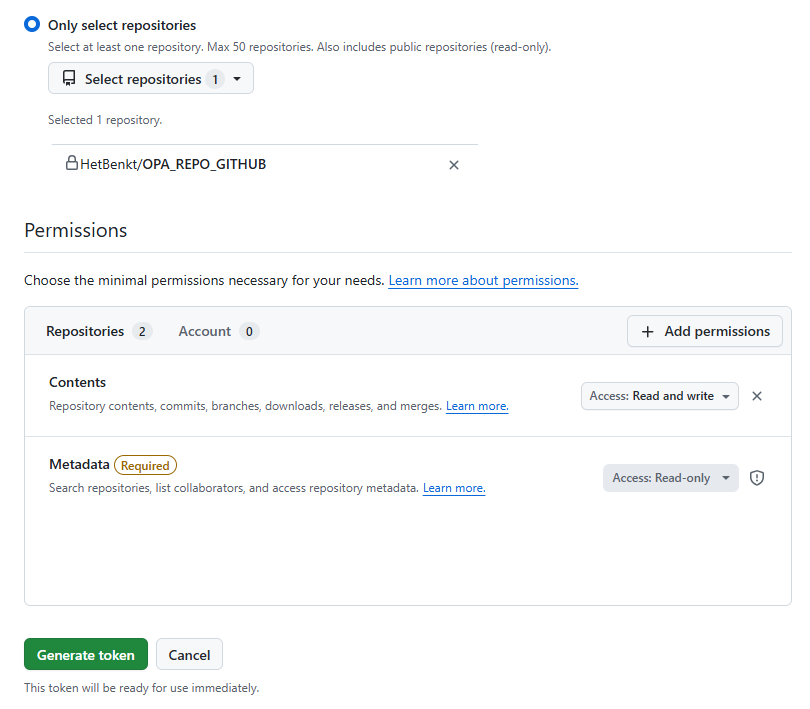Expand the Metadata Access: Read-only dropdown
The height and width of the screenshot is (709, 810).
tap(671, 478)
